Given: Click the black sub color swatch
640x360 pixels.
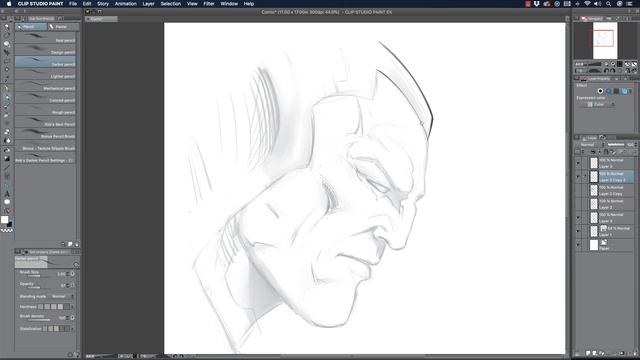Looking at the screenshot, I should coord(9,224).
